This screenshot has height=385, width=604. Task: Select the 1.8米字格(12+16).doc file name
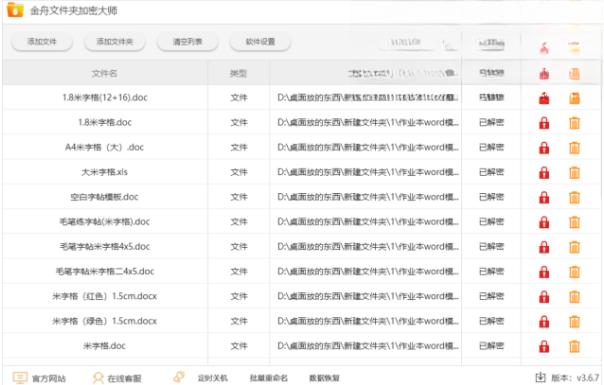(x=105, y=98)
